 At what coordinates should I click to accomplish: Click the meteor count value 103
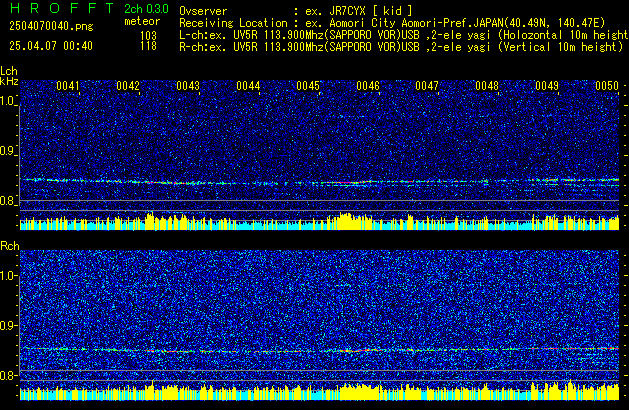point(148,36)
